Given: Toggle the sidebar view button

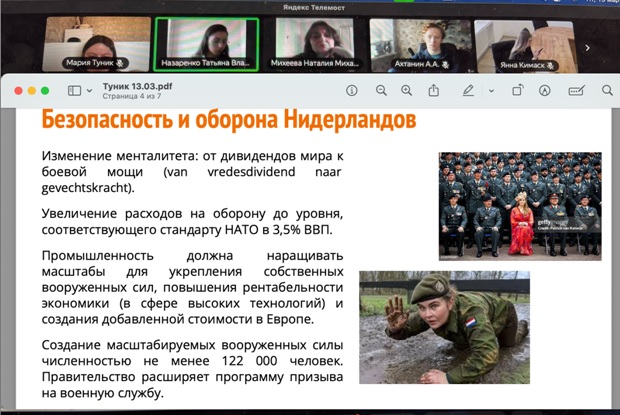Looking at the screenshot, I should point(73,91).
